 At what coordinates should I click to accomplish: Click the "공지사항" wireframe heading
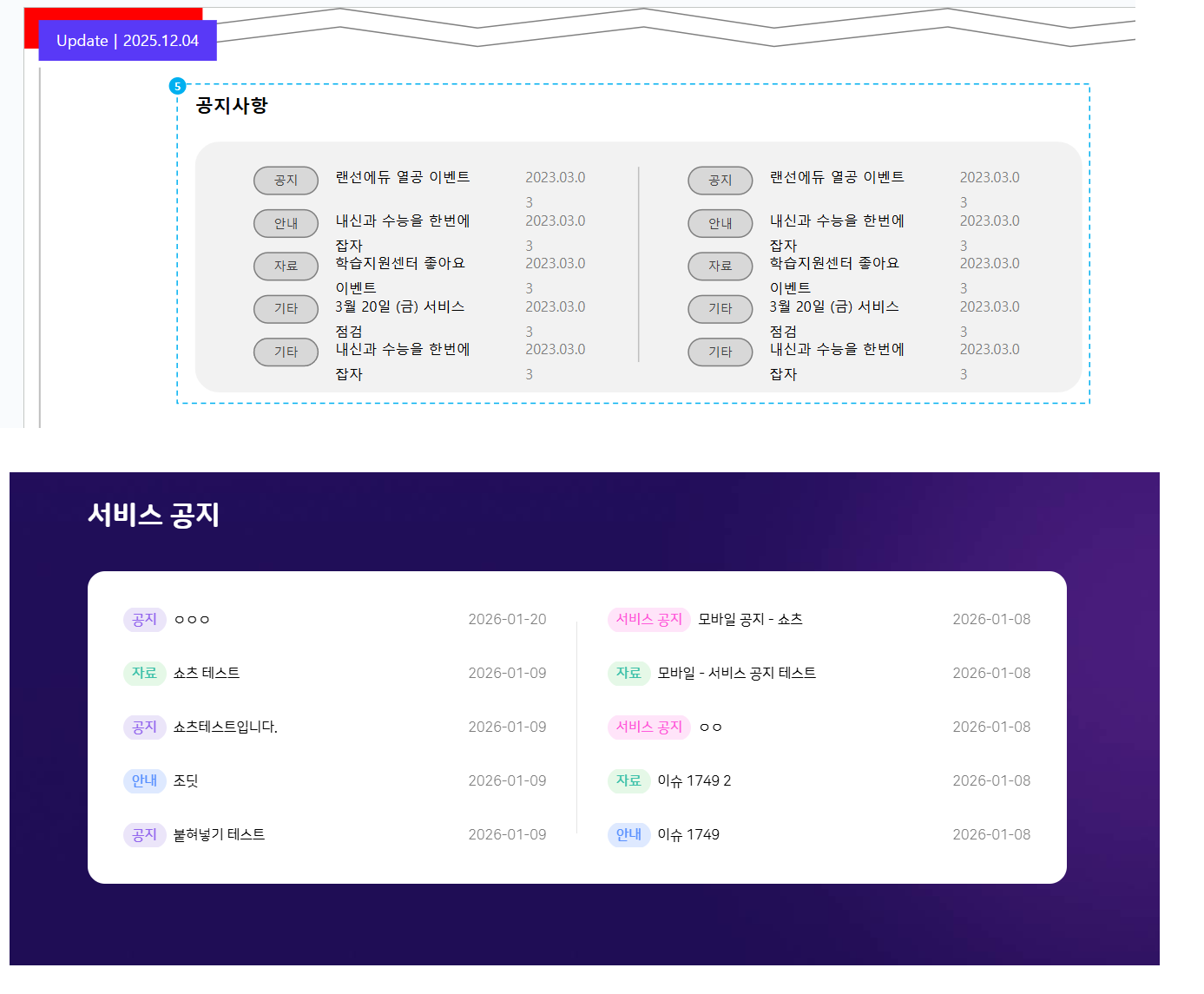point(232,106)
